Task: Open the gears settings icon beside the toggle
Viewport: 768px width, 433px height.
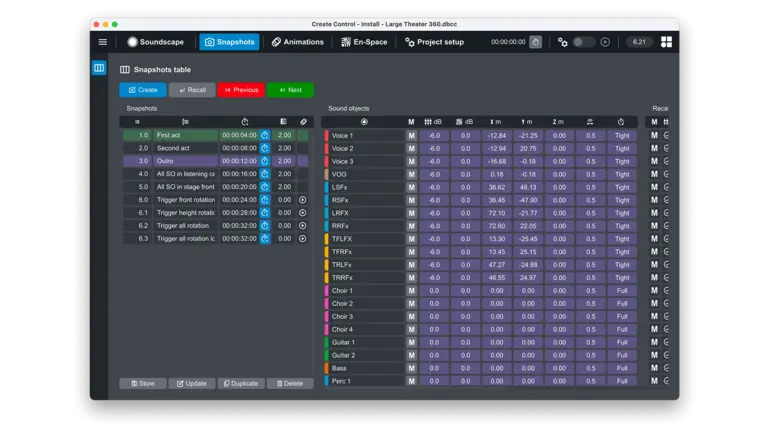Action: [563, 42]
